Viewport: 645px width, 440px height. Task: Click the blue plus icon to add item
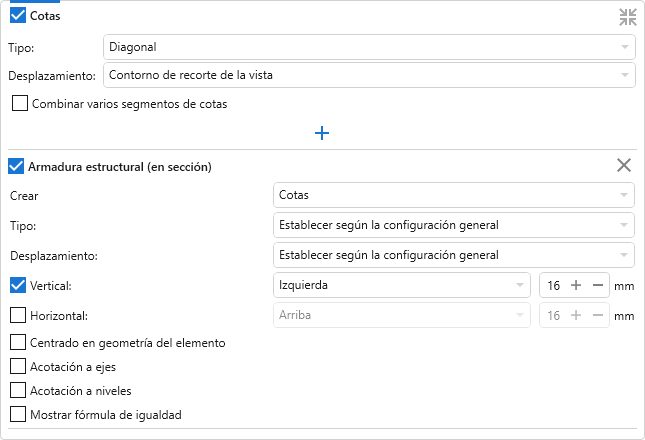tap(322, 133)
